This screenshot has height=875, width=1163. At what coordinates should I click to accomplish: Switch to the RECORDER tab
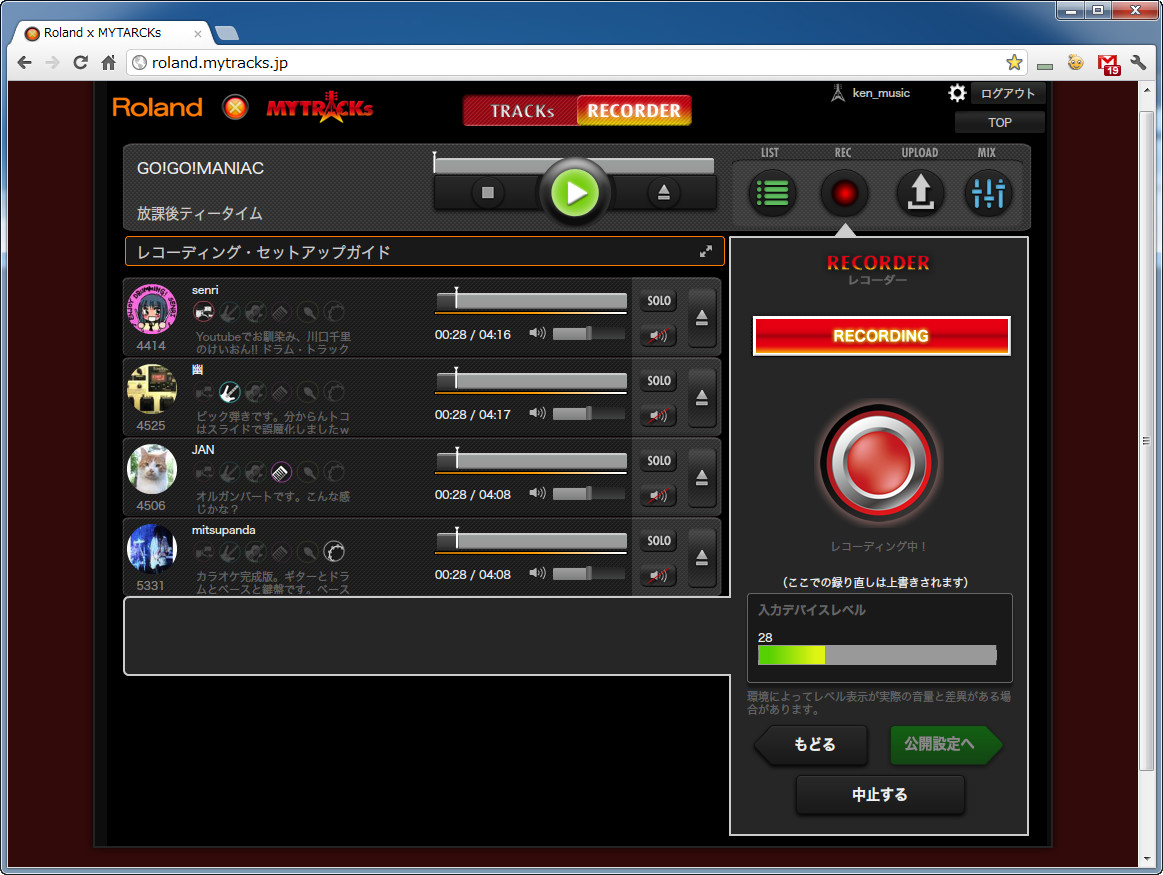pyautogui.click(x=634, y=110)
